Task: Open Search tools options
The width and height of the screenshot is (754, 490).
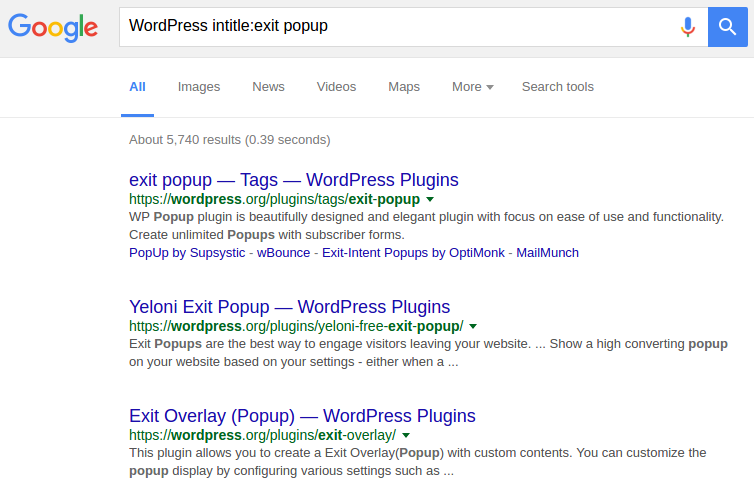Action: pos(558,87)
